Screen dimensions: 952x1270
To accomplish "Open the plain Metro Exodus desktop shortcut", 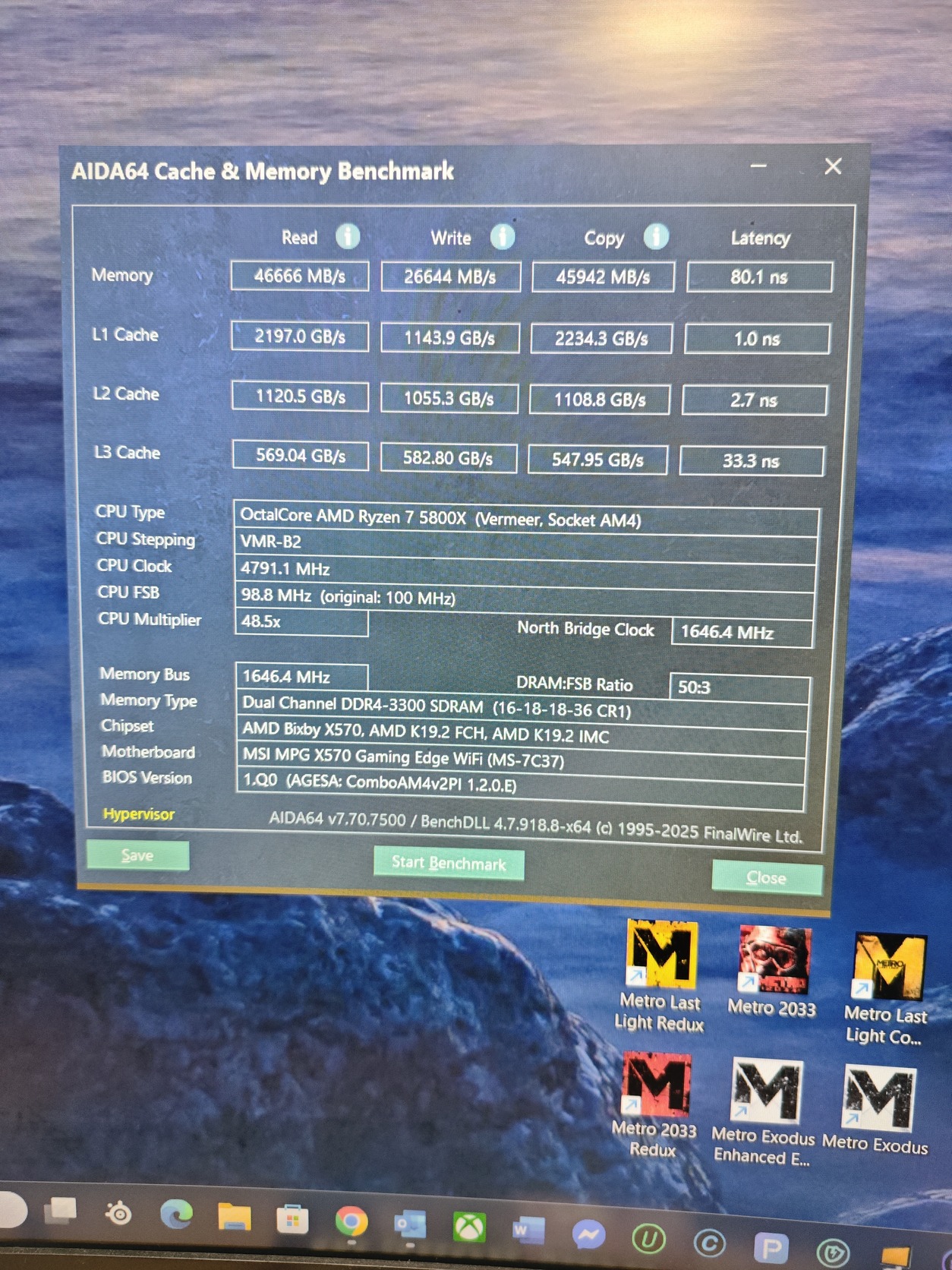I will point(877,1110).
